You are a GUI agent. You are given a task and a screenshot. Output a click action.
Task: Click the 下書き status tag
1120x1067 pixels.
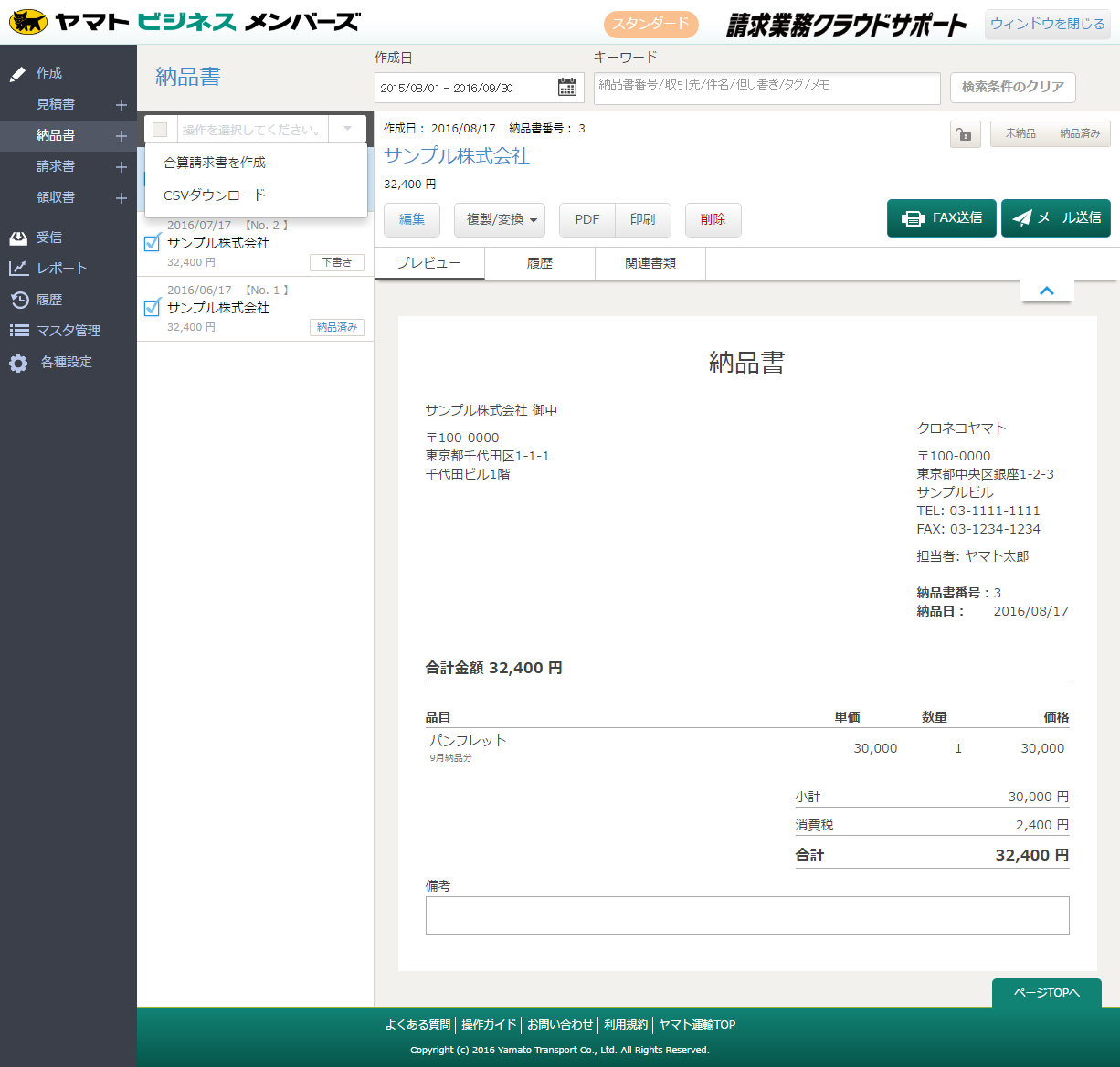point(337,262)
